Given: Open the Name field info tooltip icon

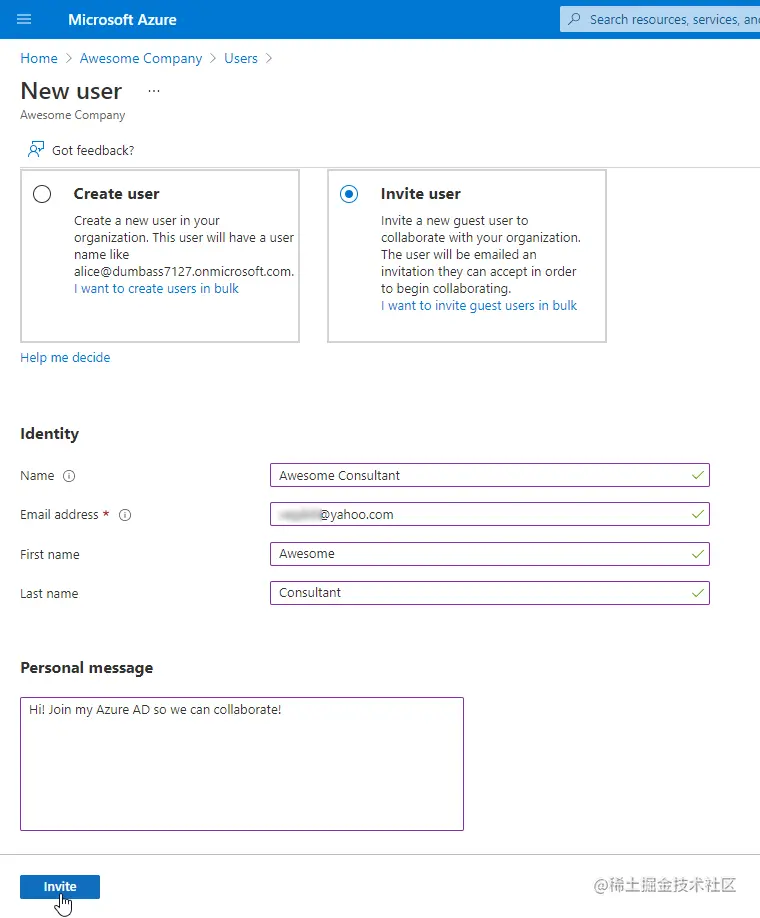Looking at the screenshot, I should pyautogui.click(x=68, y=476).
